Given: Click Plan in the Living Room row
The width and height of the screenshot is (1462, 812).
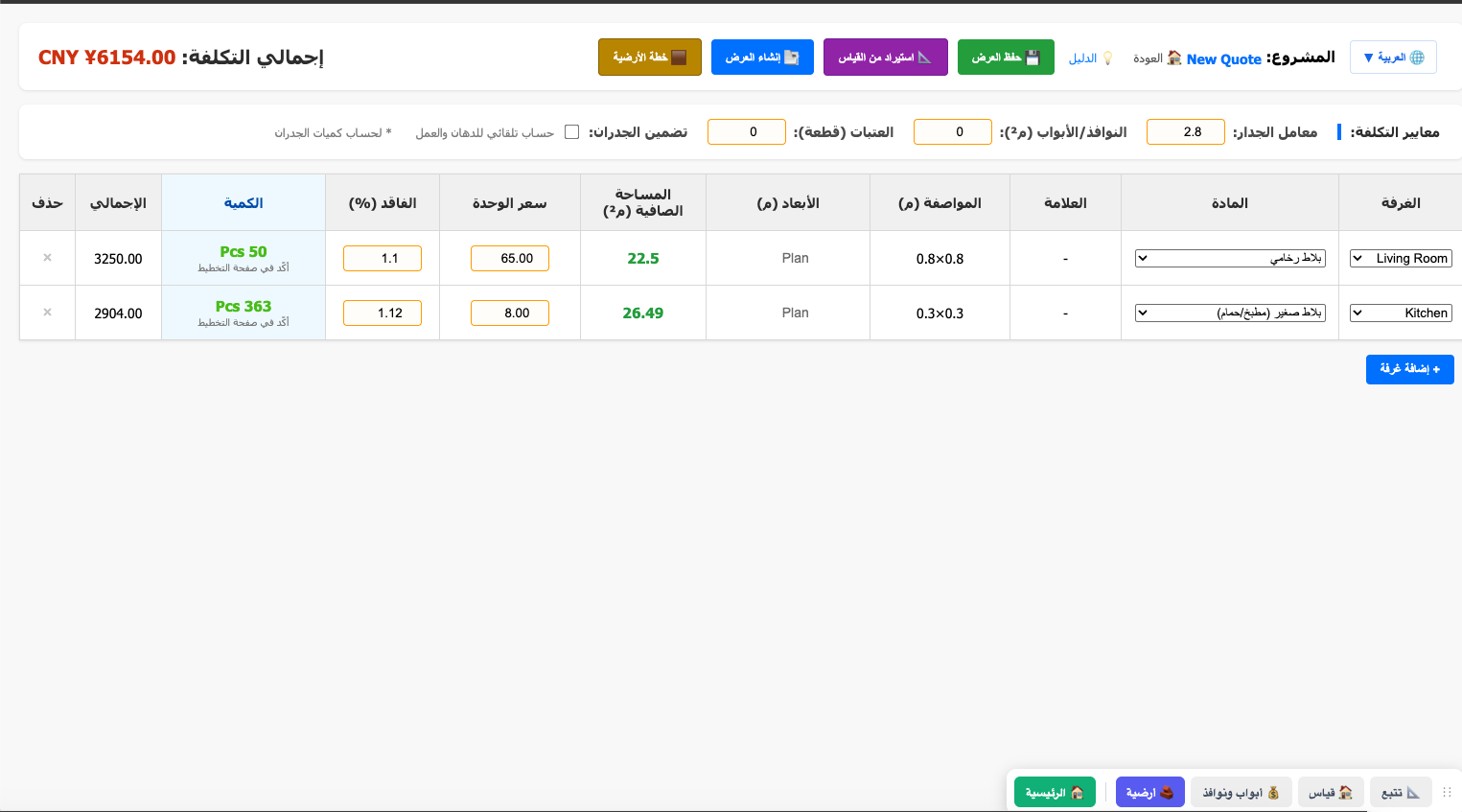Looking at the screenshot, I should (x=795, y=258).
